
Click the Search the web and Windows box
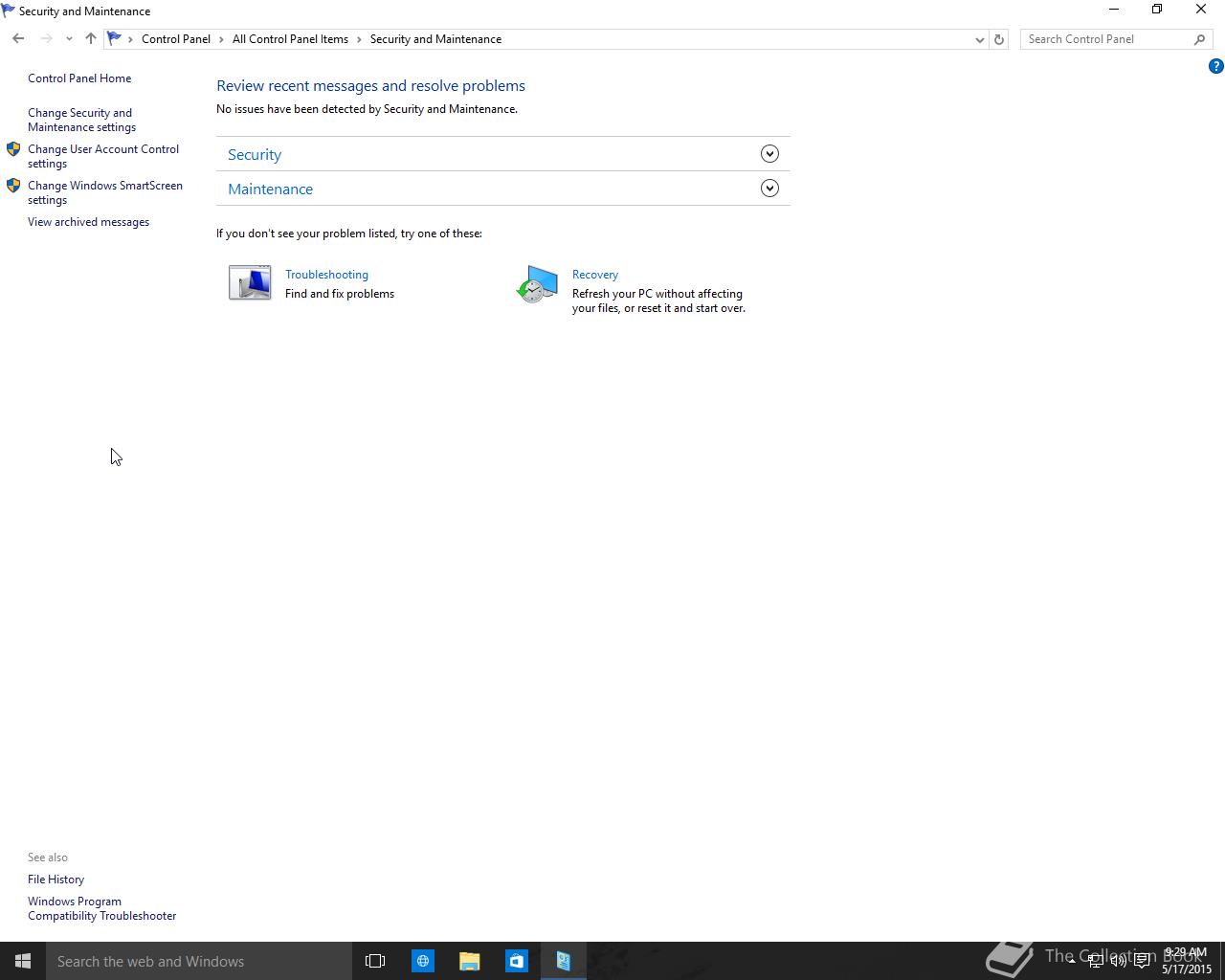[199, 961]
